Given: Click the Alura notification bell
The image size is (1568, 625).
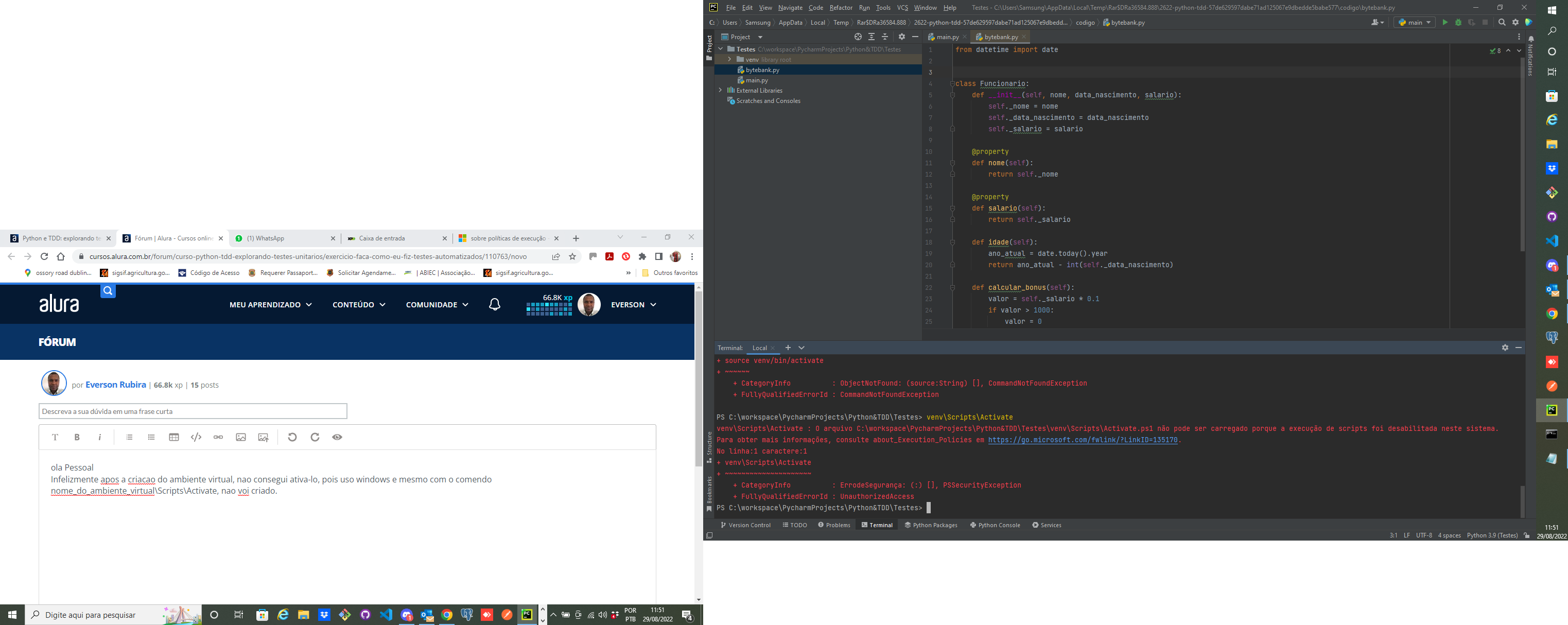Looking at the screenshot, I should click(494, 304).
